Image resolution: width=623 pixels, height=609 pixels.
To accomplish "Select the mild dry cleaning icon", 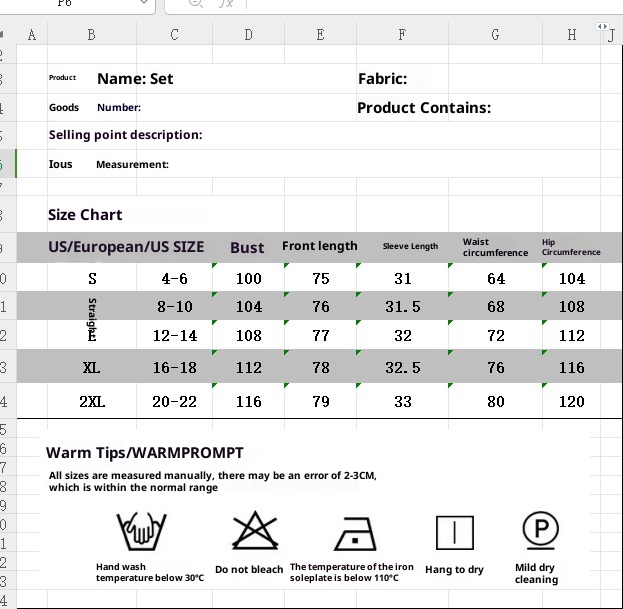I will [540, 529].
